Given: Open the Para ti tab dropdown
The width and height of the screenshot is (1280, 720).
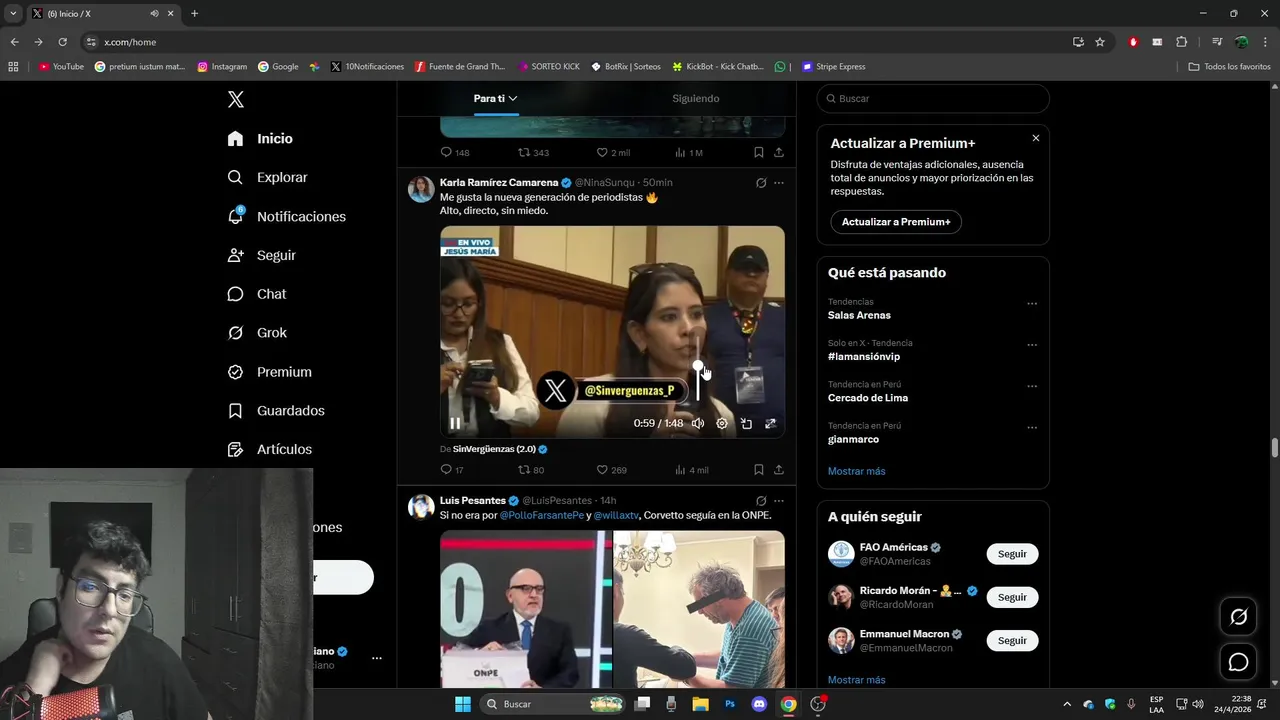Looking at the screenshot, I should point(495,98).
